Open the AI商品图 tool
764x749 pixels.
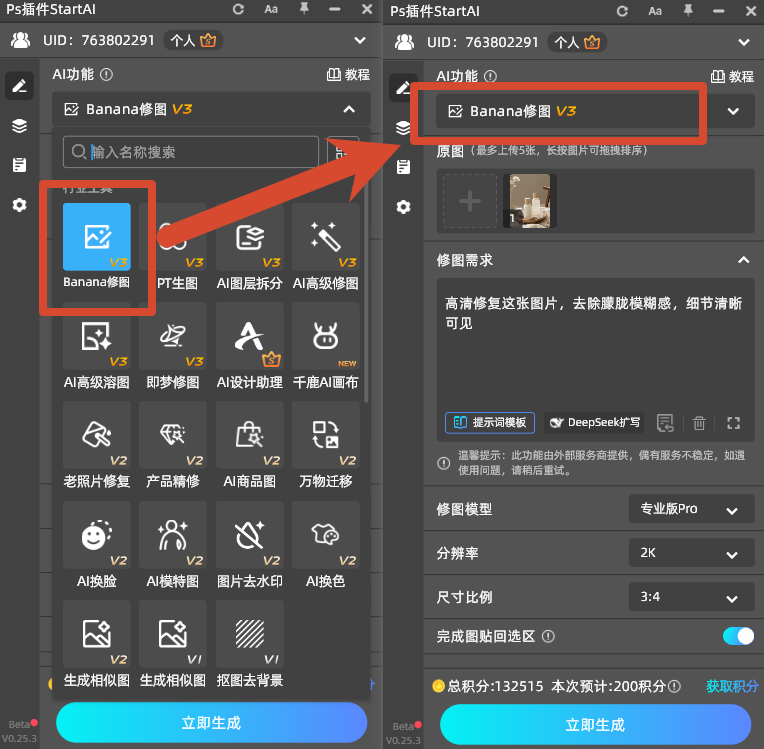point(249,435)
